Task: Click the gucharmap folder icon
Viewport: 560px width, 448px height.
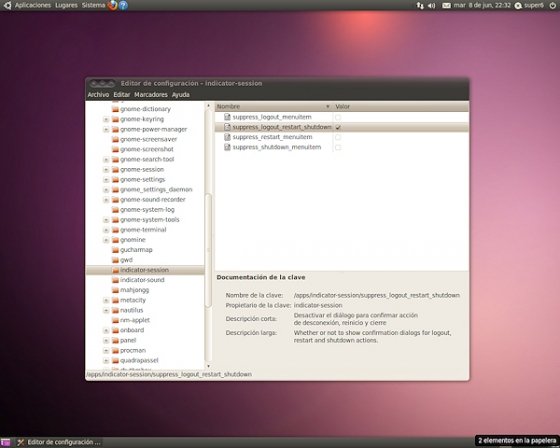Action: point(115,250)
